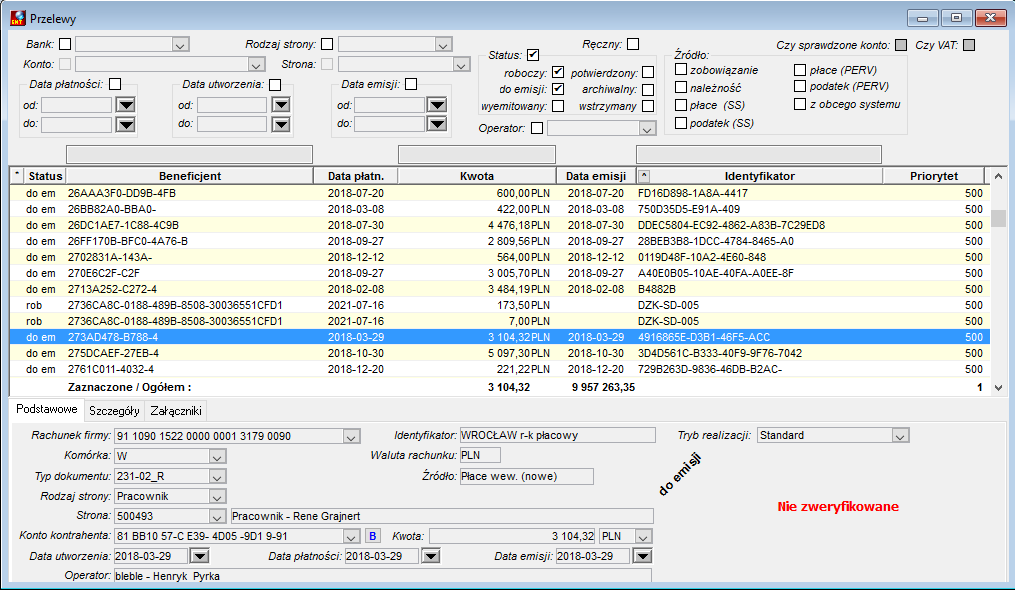Check the płace (SS) source checkbox

pos(681,104)
